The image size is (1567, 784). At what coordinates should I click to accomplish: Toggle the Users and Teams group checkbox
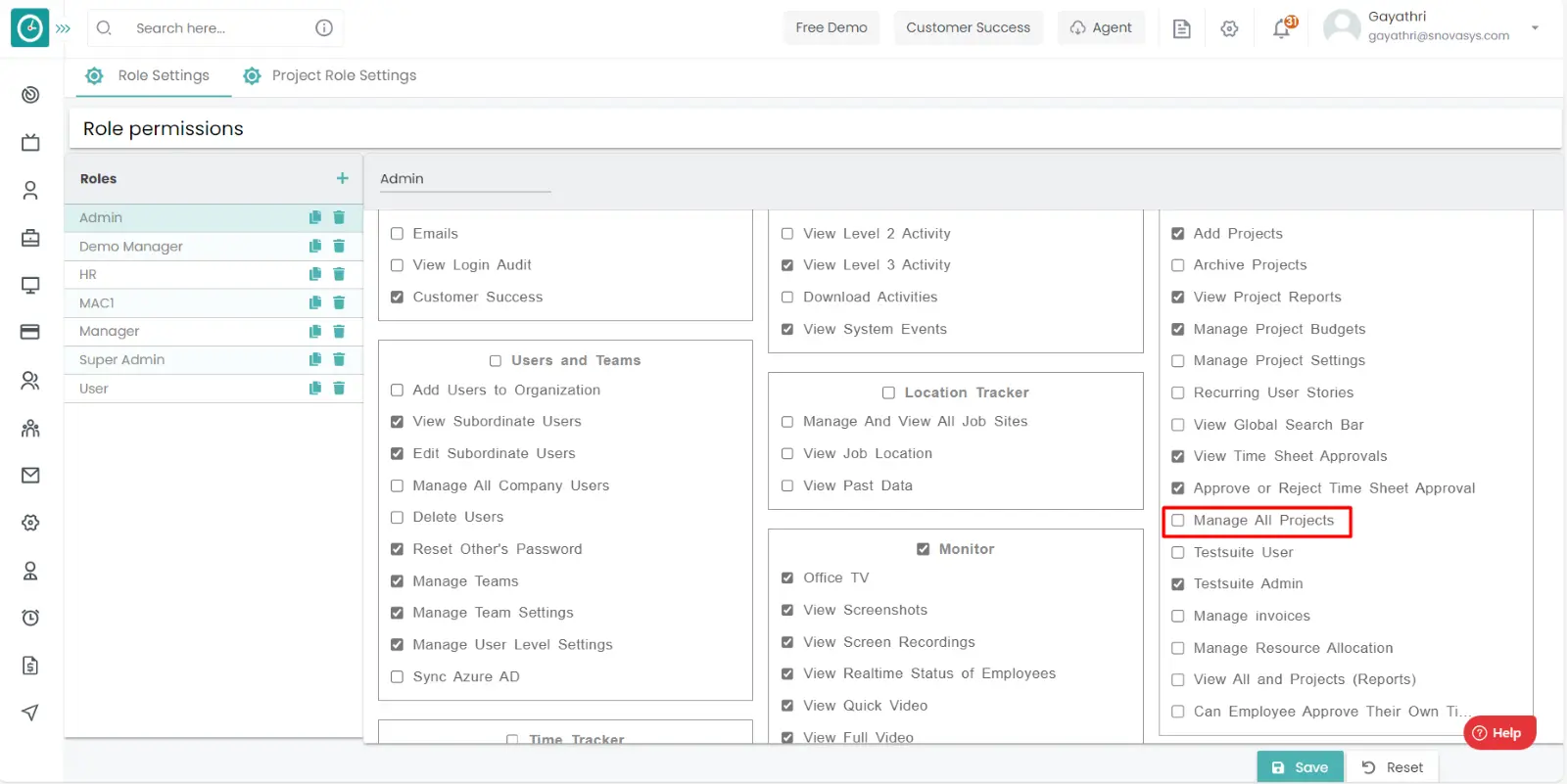(496, 361)
